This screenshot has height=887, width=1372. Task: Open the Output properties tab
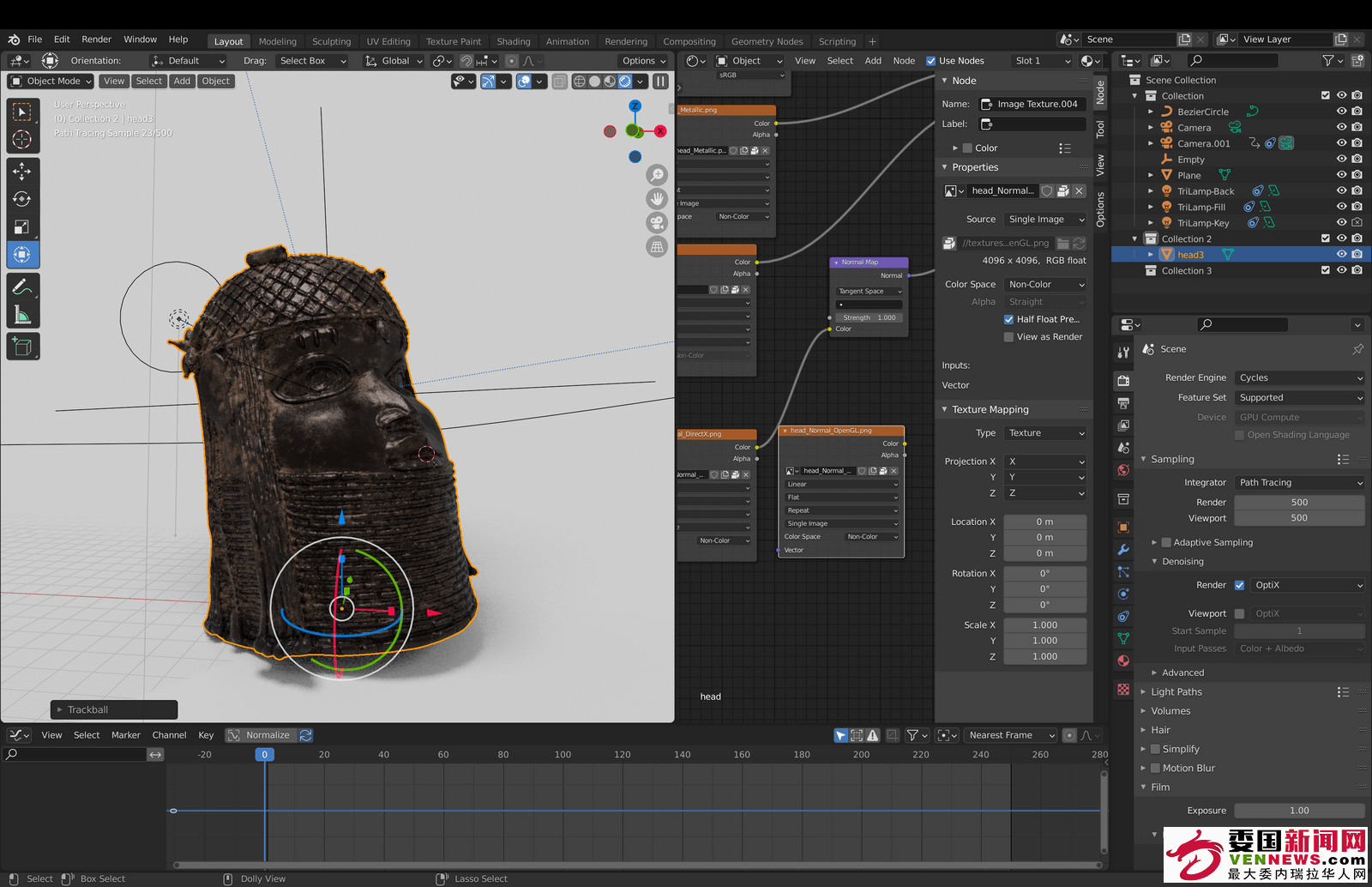(x=1123, y=403)
